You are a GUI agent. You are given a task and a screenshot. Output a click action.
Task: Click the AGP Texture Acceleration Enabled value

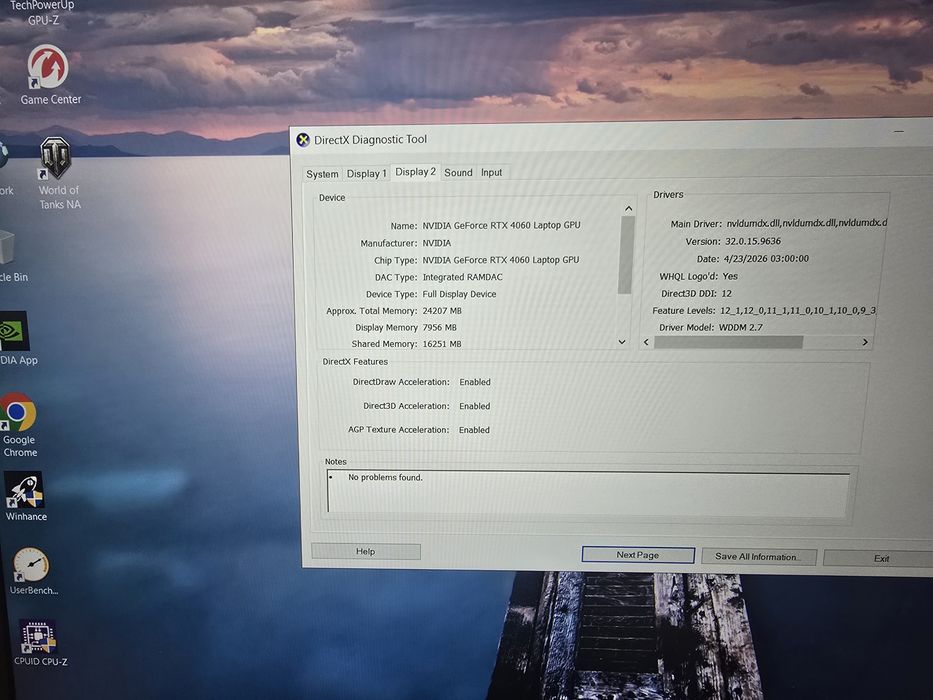coord(474,430)
